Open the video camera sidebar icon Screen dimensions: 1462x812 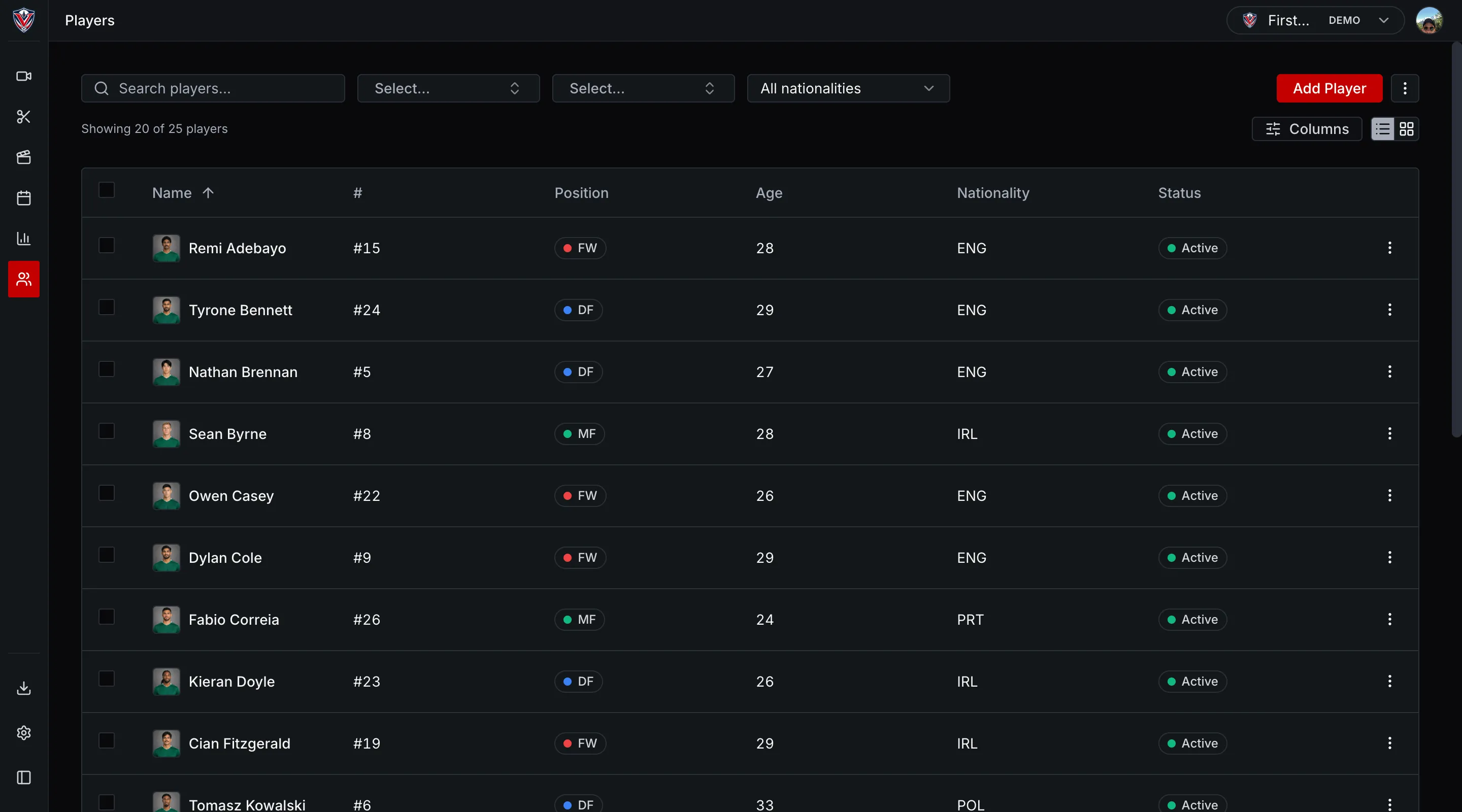tap(24, 76)
